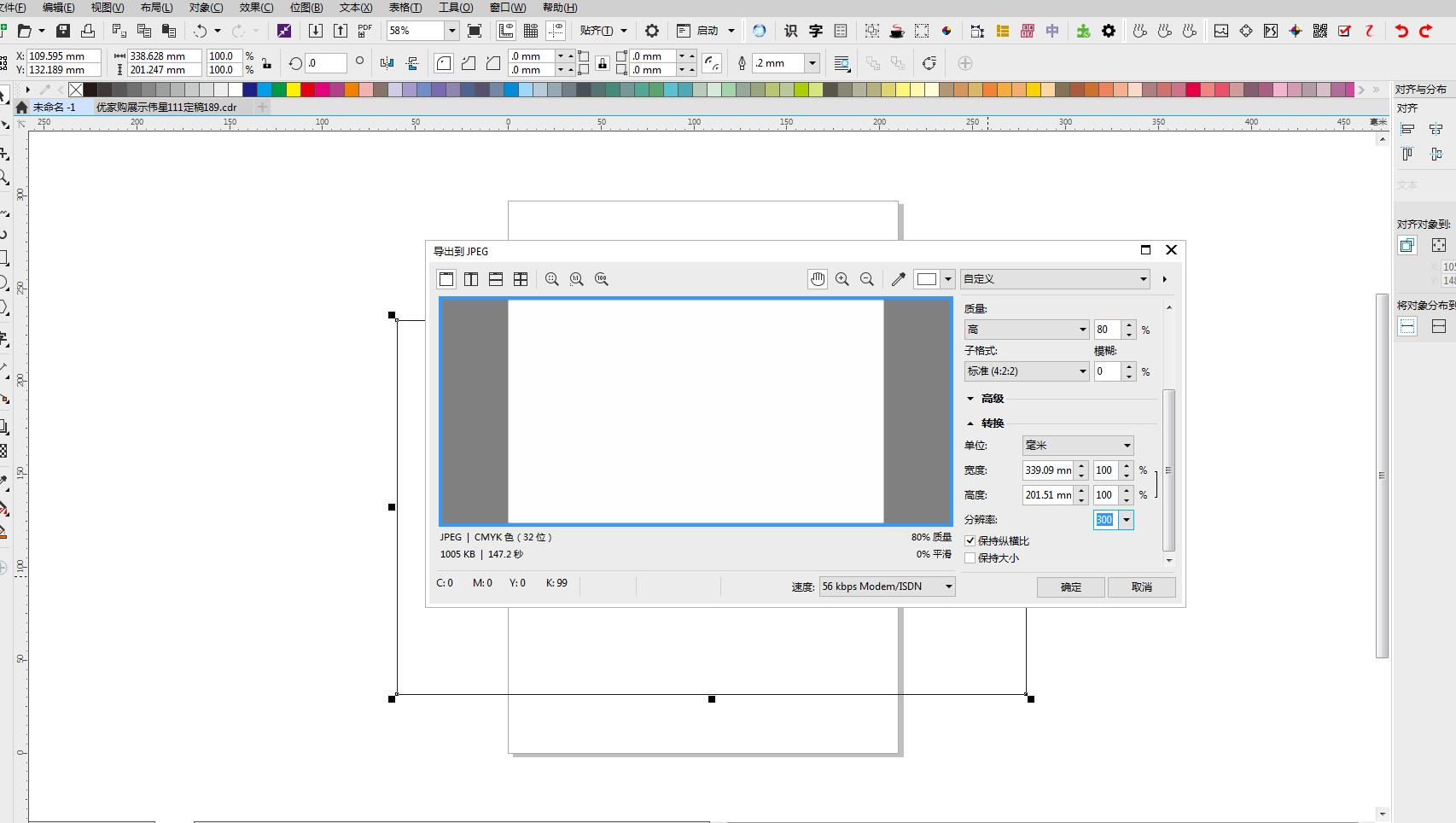
Task: Toggle the lock ratio icon in property bar
Action: pos(267,63)
